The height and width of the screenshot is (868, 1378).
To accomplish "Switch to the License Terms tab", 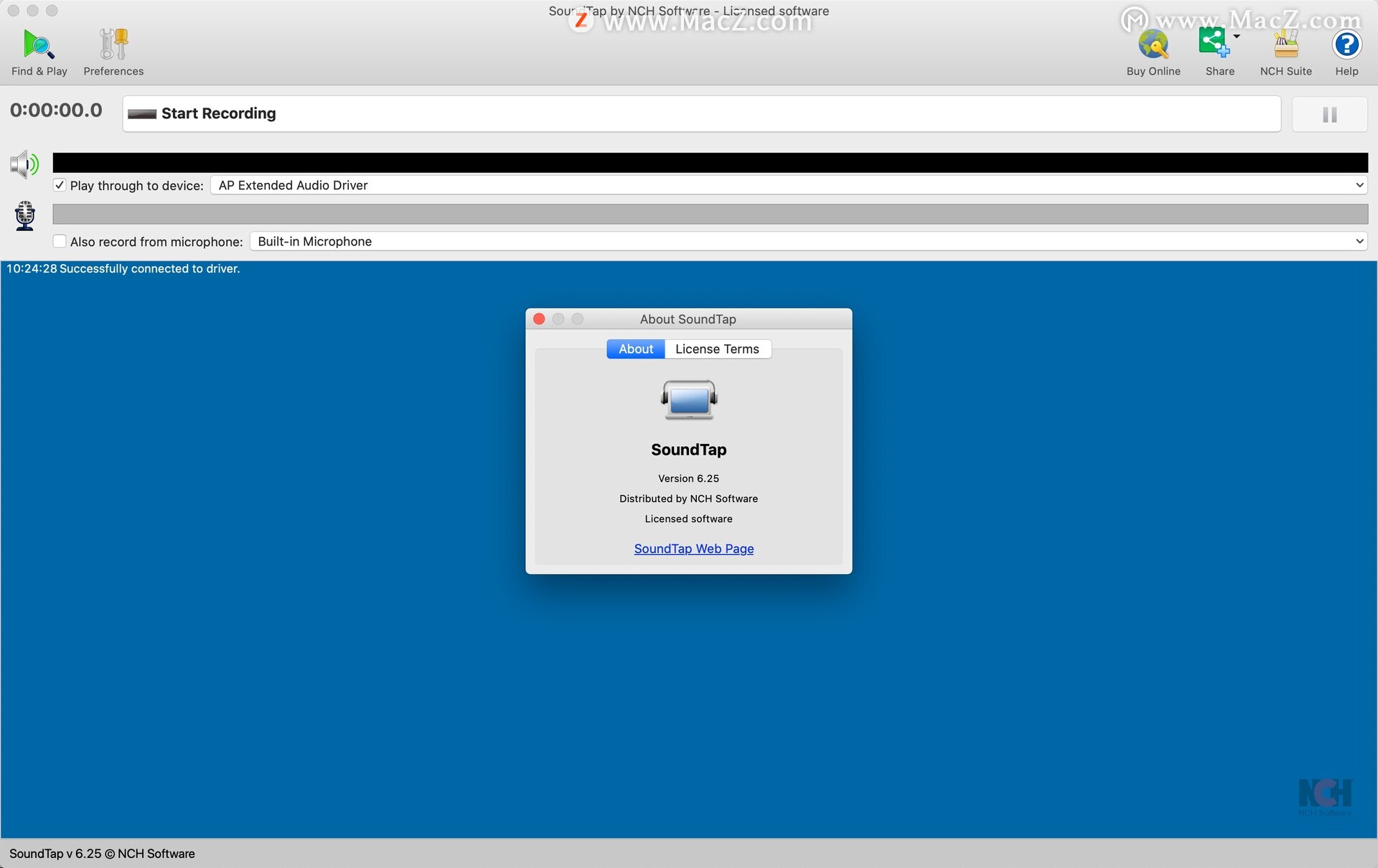I will click(x=717, y=349).
